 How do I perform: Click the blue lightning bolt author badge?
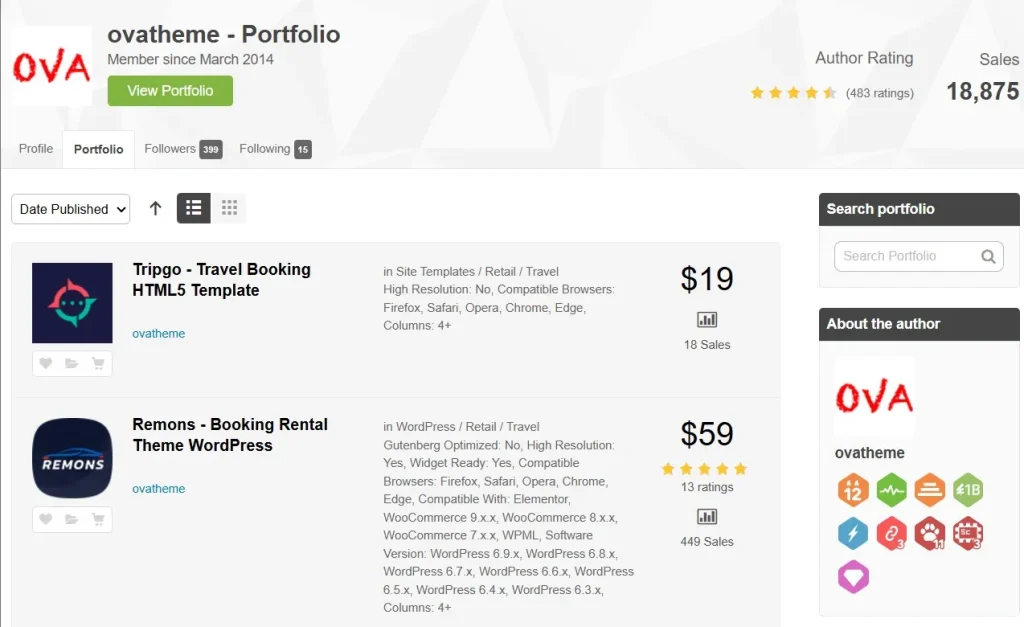pyautogui.click(x=853, y=533)
